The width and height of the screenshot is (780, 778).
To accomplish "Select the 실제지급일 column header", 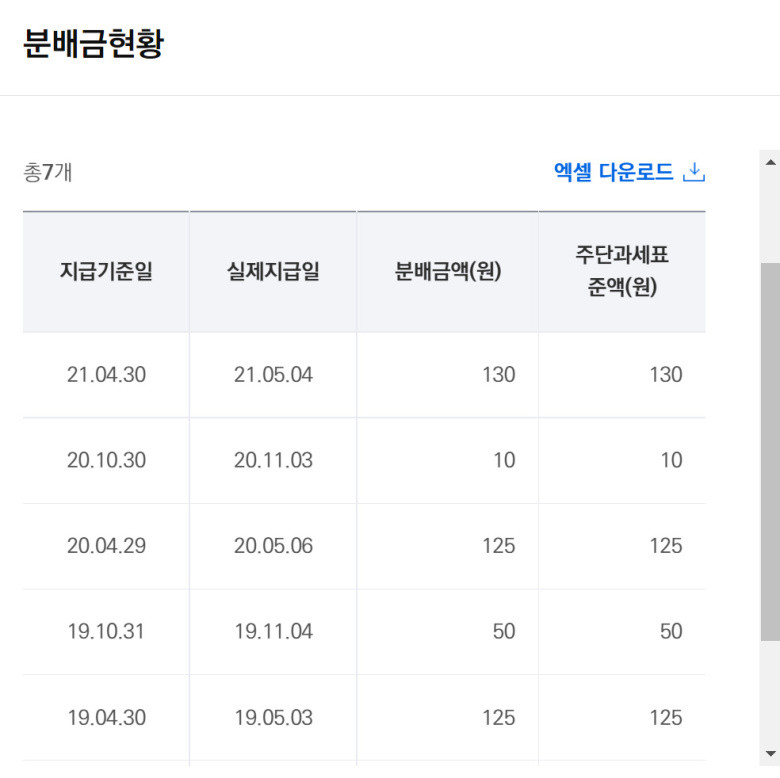I will [x=273, y=272].
